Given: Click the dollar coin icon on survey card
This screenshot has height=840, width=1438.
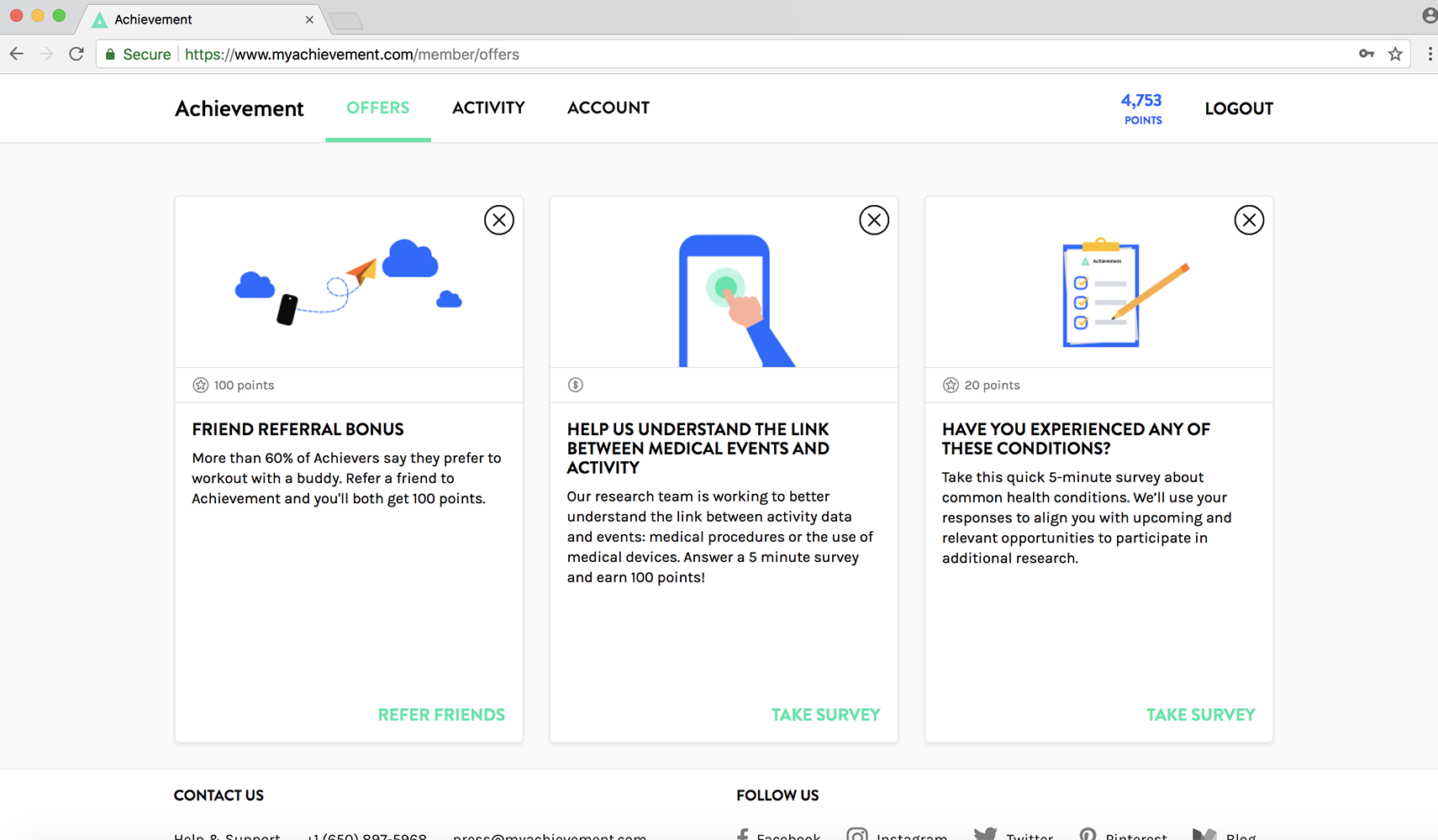Looking at the screenshot, I should click(x=576, y=385).
